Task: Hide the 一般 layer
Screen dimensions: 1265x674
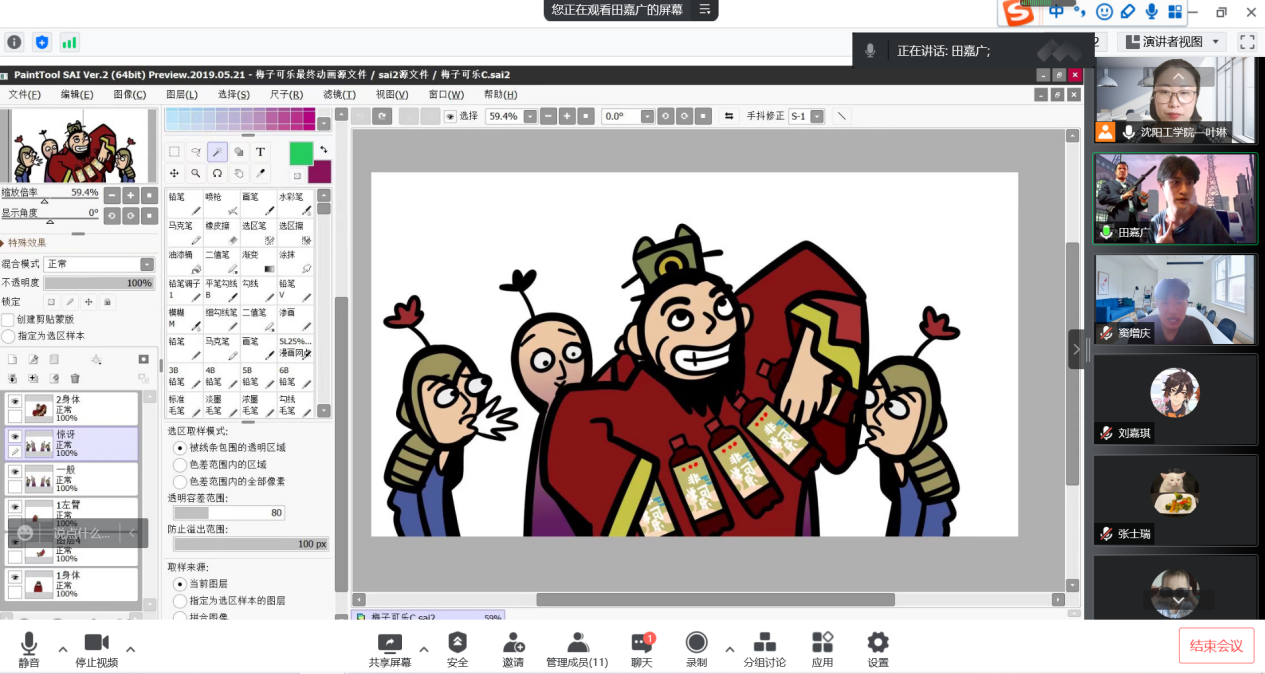Action: (x=14, y=471)
